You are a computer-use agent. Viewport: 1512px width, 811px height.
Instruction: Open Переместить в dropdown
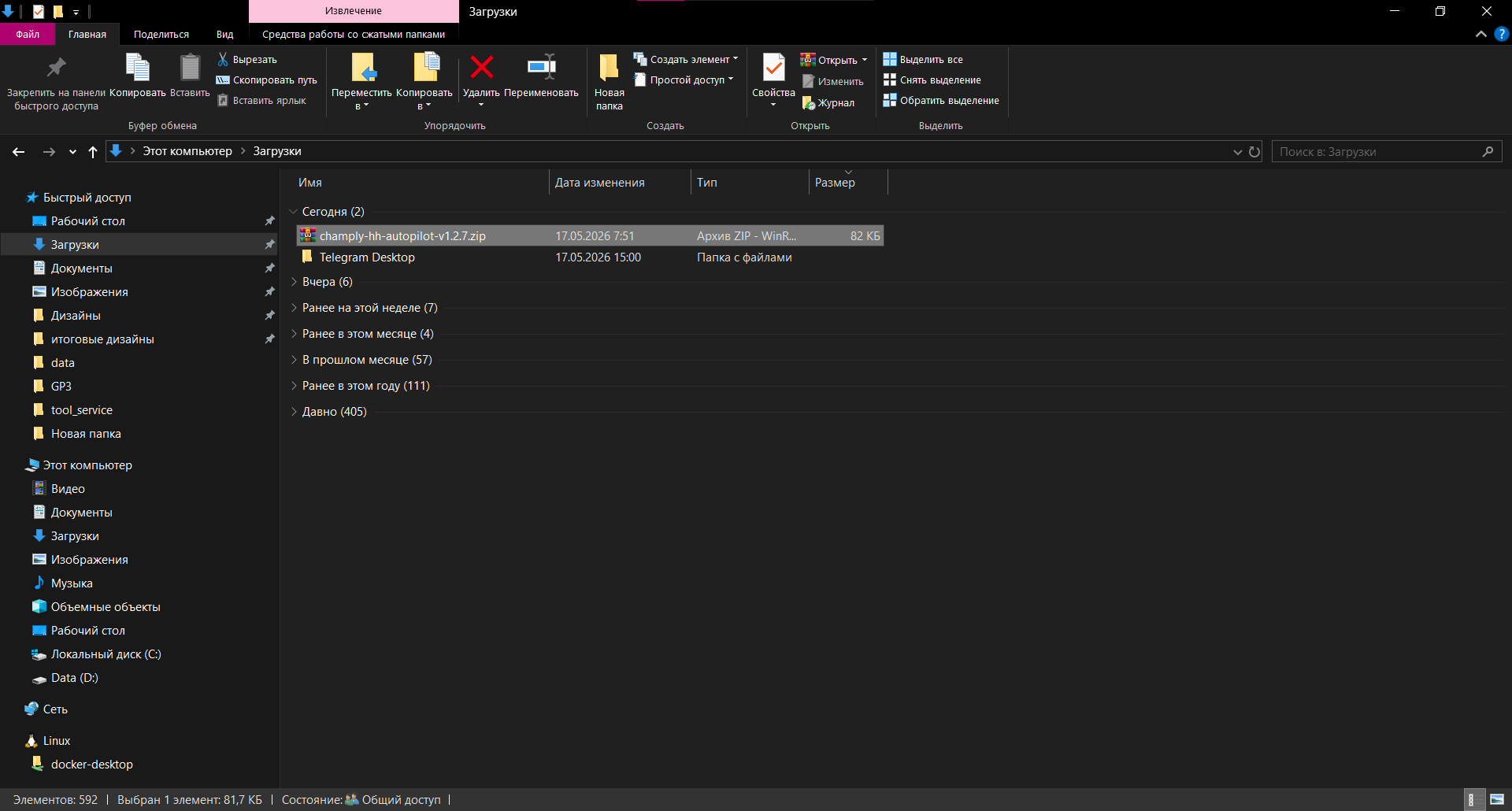tap(361, 81)
